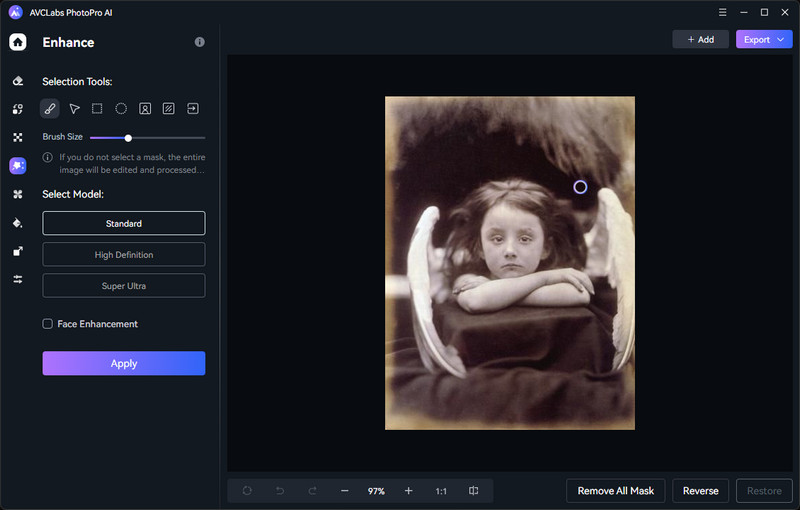Redo the last action

312,491
